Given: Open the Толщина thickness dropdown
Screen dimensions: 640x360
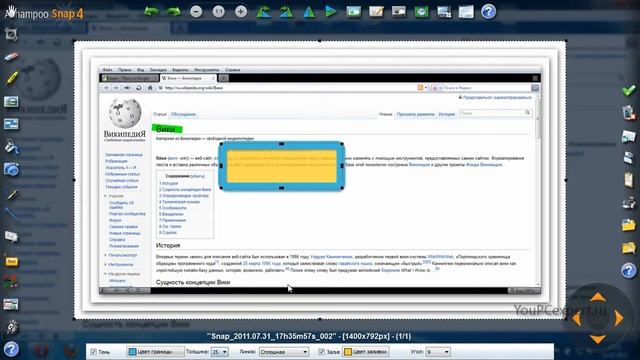Looking at the screenshot, I should tap(220, 352).
